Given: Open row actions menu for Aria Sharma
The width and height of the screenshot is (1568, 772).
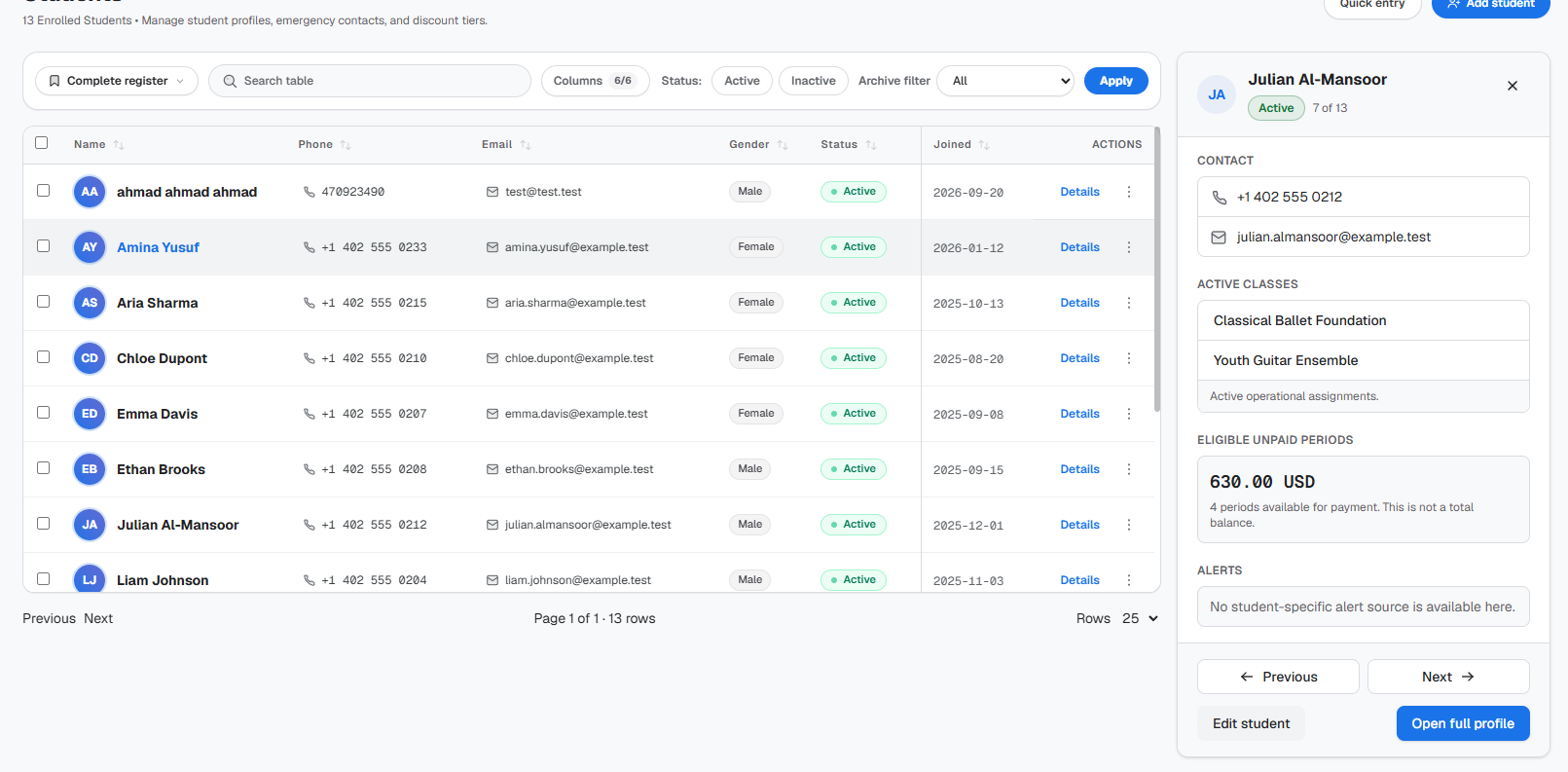Looking at the screenshot, I should point(1129,303).
